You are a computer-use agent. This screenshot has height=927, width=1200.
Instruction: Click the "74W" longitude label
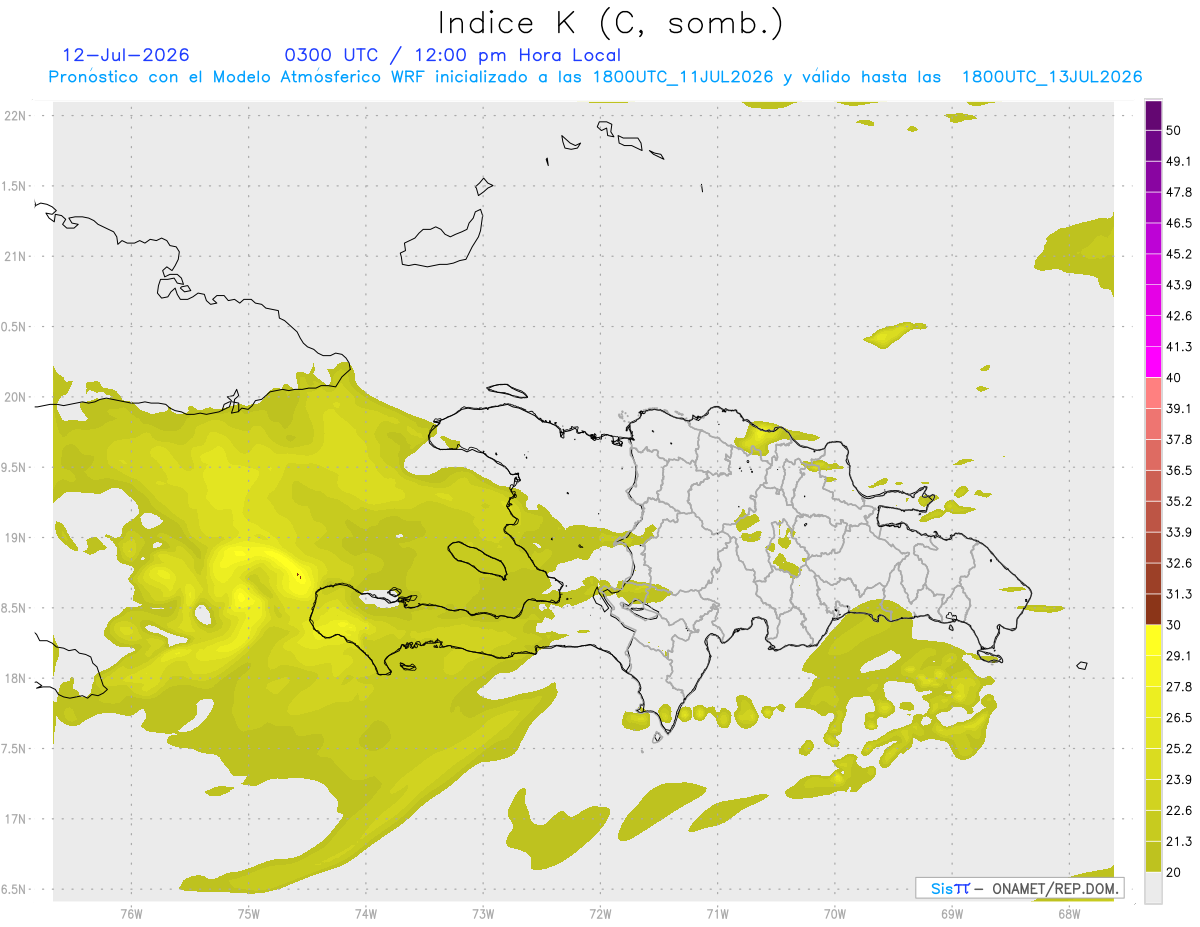tap(365, 914)
